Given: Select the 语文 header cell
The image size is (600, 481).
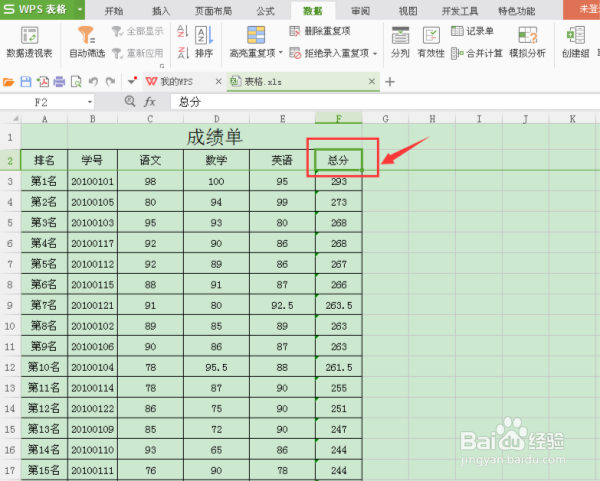Looking at the screenshot, I should (150, 160).
